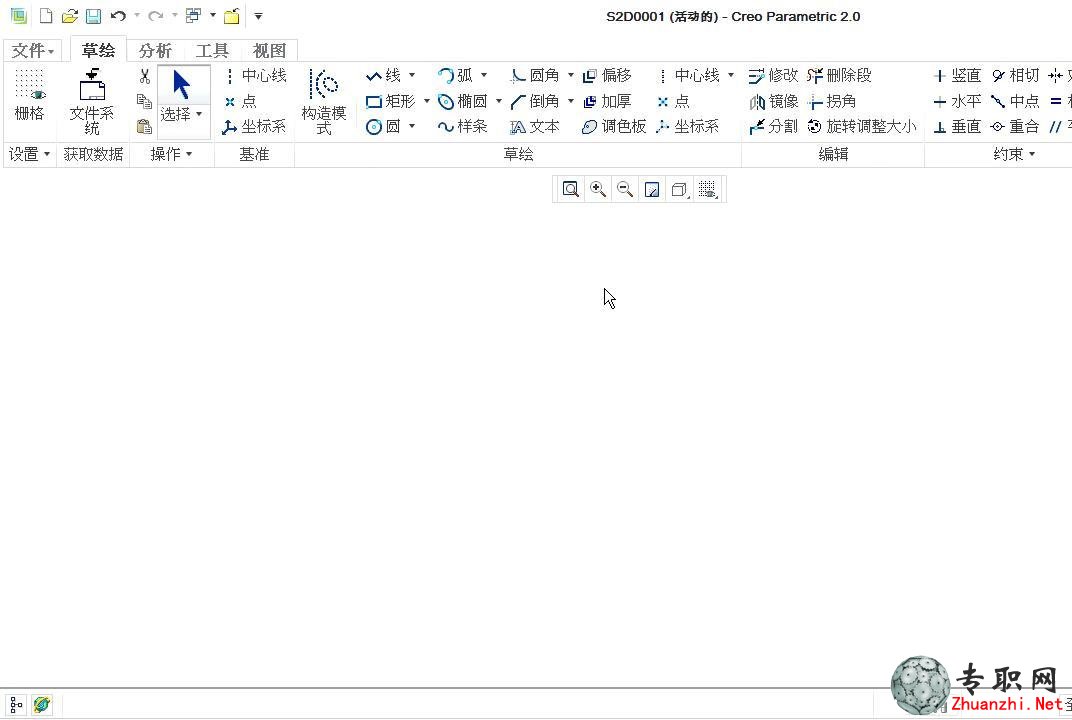Screen dimensions: 1072x720
Task: Toggle 构造模式 construction mode
Action: [324, 101]
